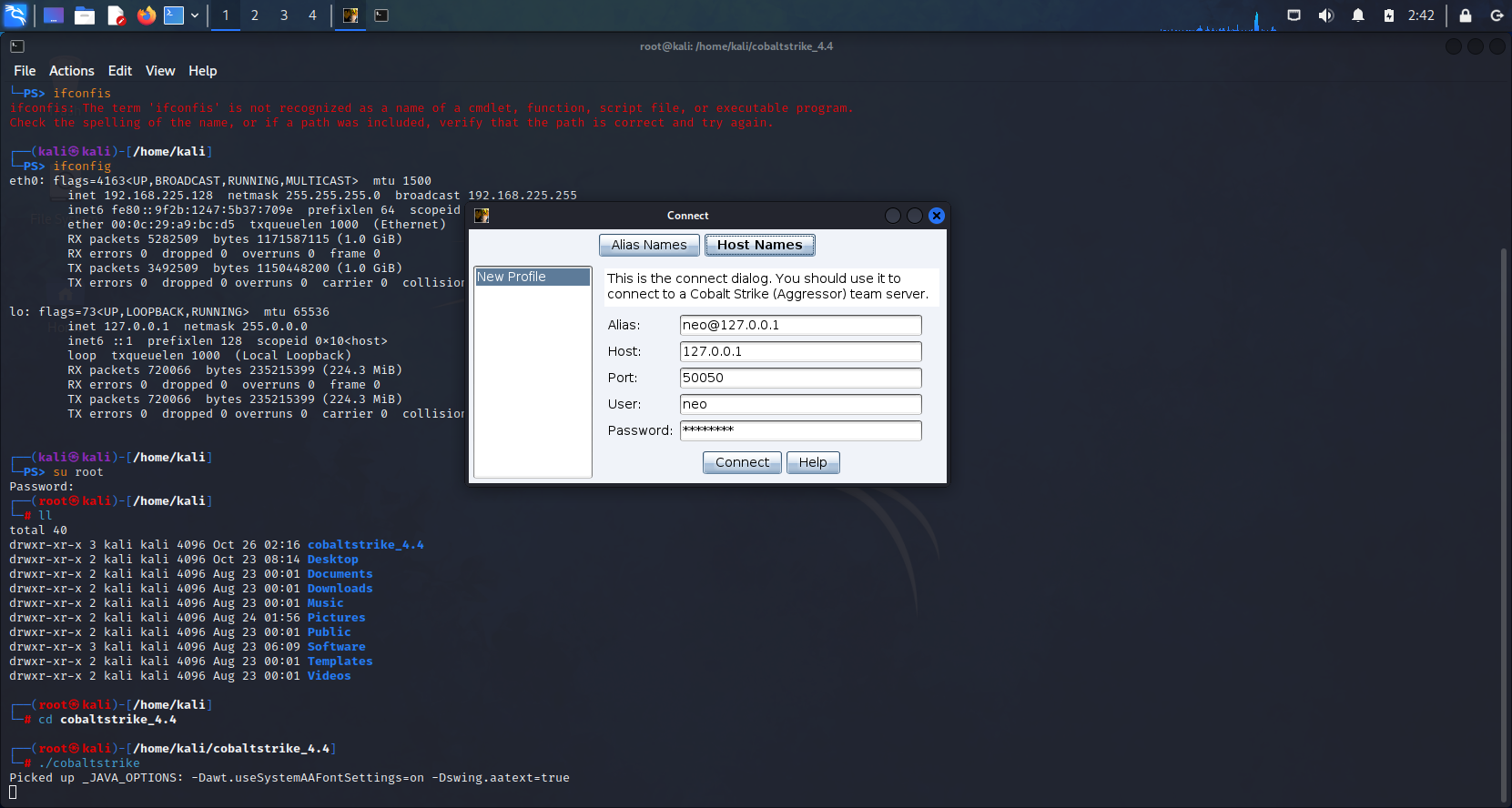Open the terminal View menu
Image resolution: width=1512 pixels, height=808 pixels.
pos(159,71)
